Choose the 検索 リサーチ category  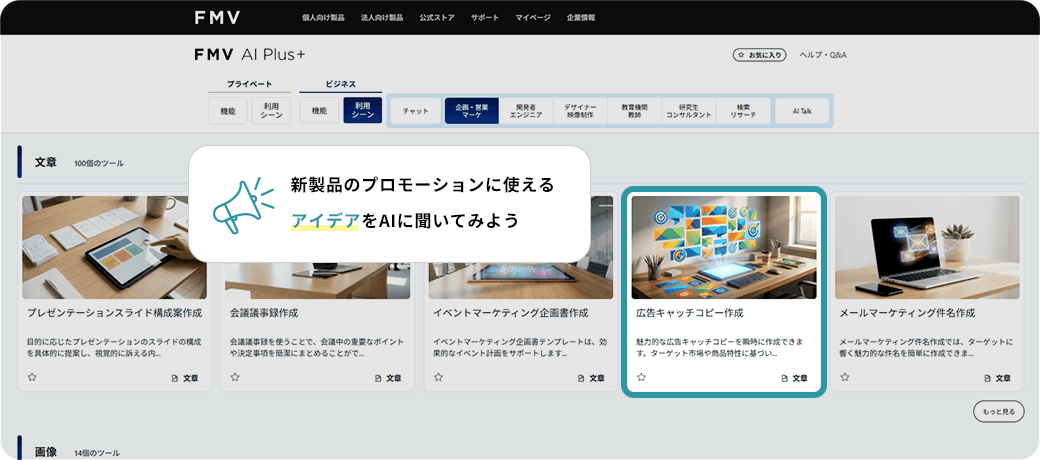[743, 111]
